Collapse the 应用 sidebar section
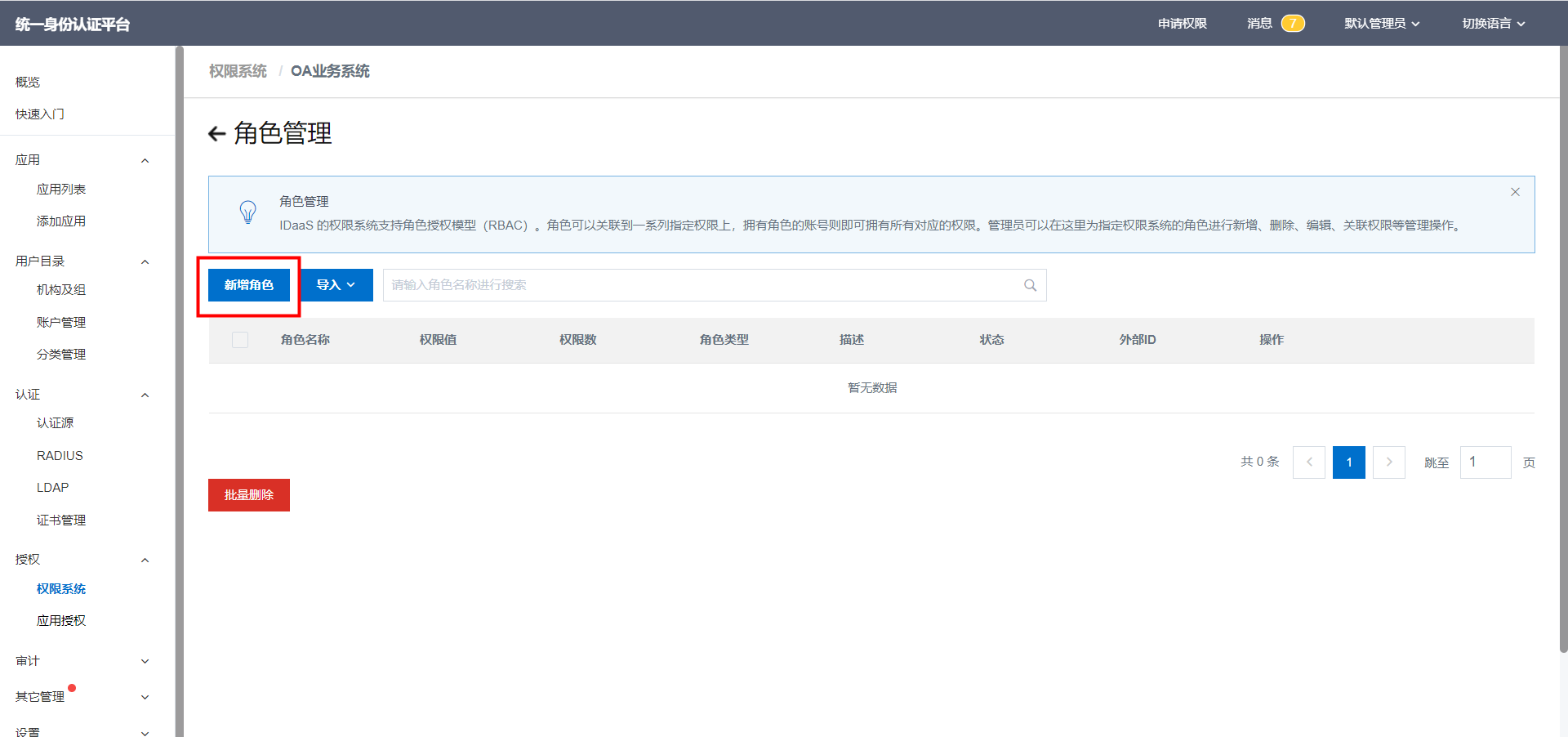1568x737 pixels. tap(145, 160)
